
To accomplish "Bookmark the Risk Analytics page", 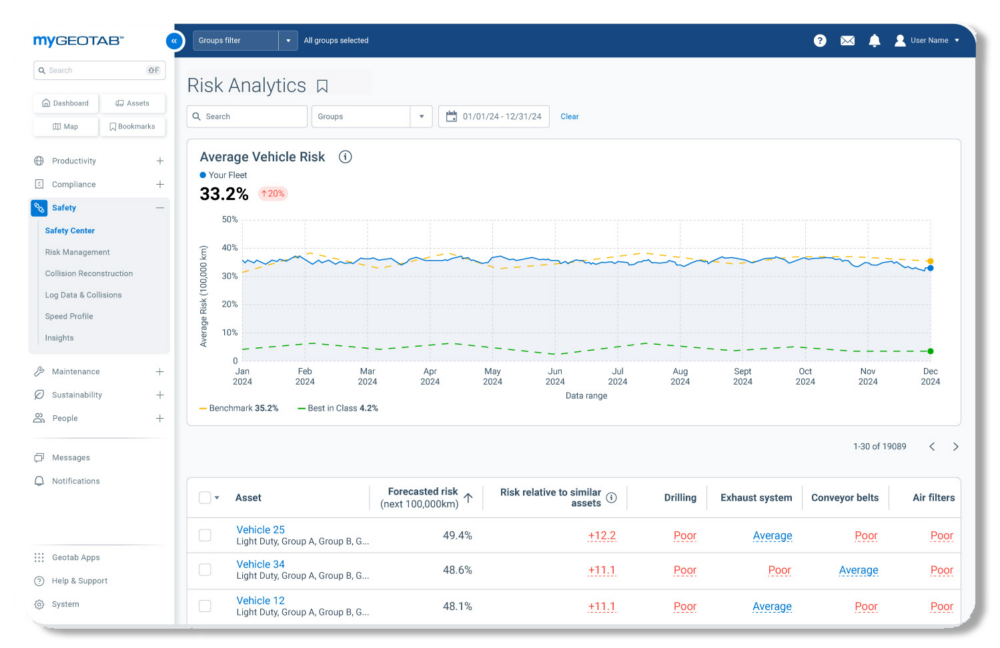I will [322, 86].
